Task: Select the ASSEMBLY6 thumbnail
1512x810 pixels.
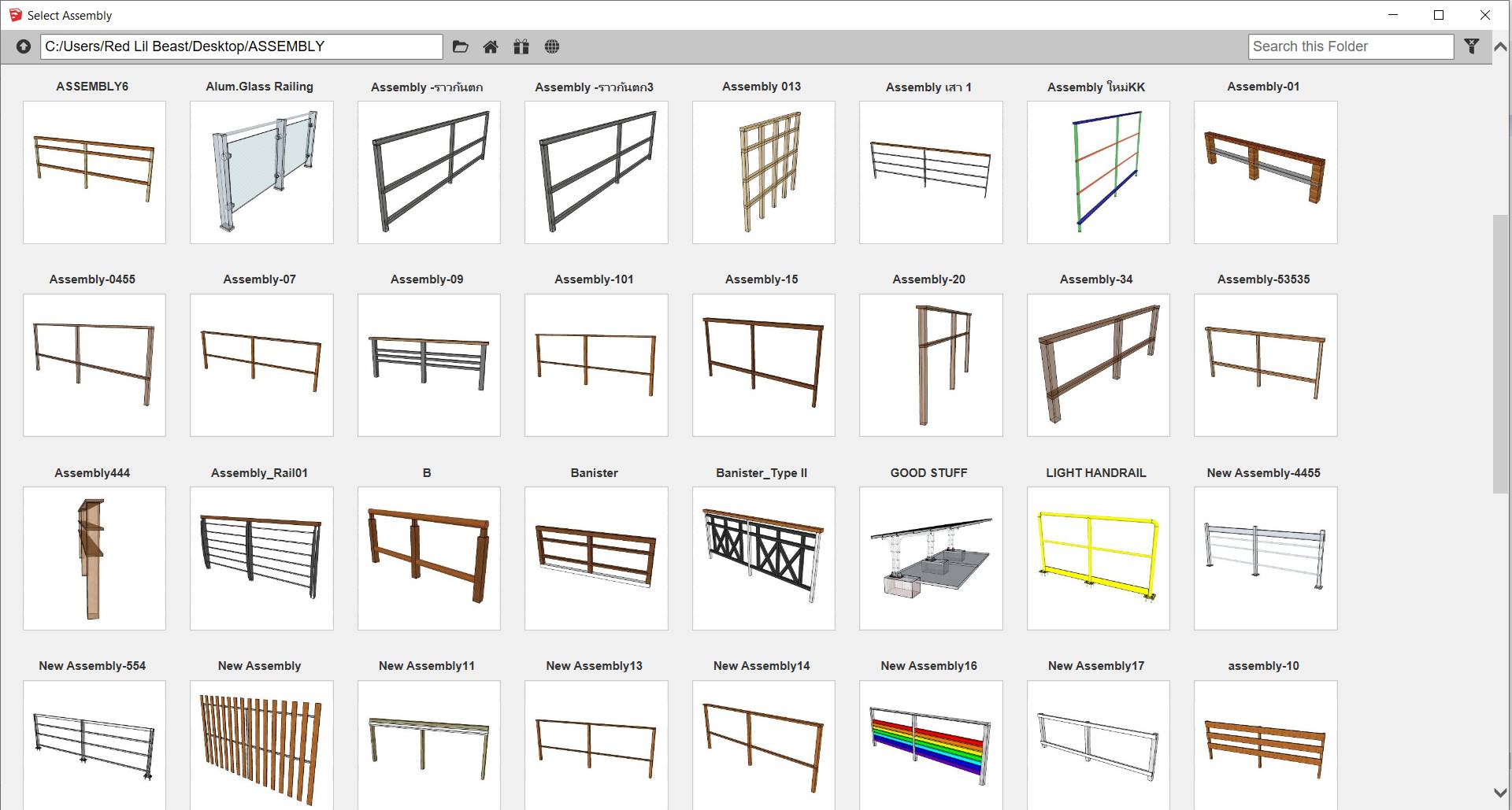Action: 94,172
